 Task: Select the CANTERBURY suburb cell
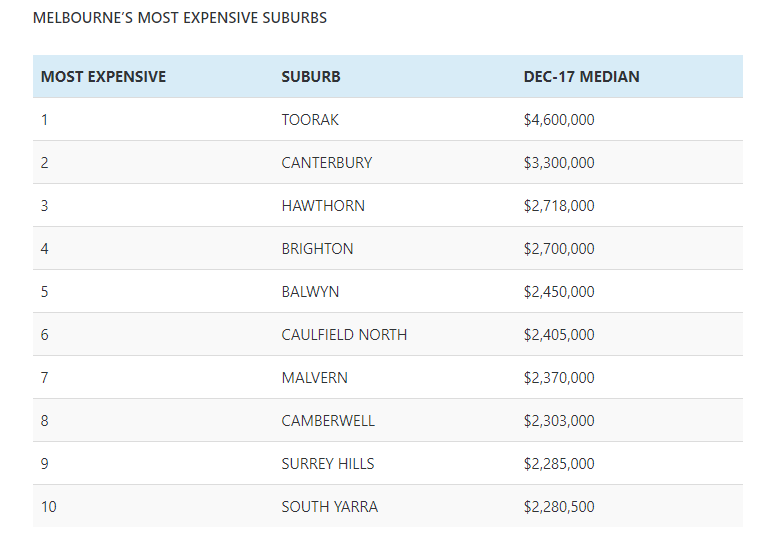(x=326, y=163)
